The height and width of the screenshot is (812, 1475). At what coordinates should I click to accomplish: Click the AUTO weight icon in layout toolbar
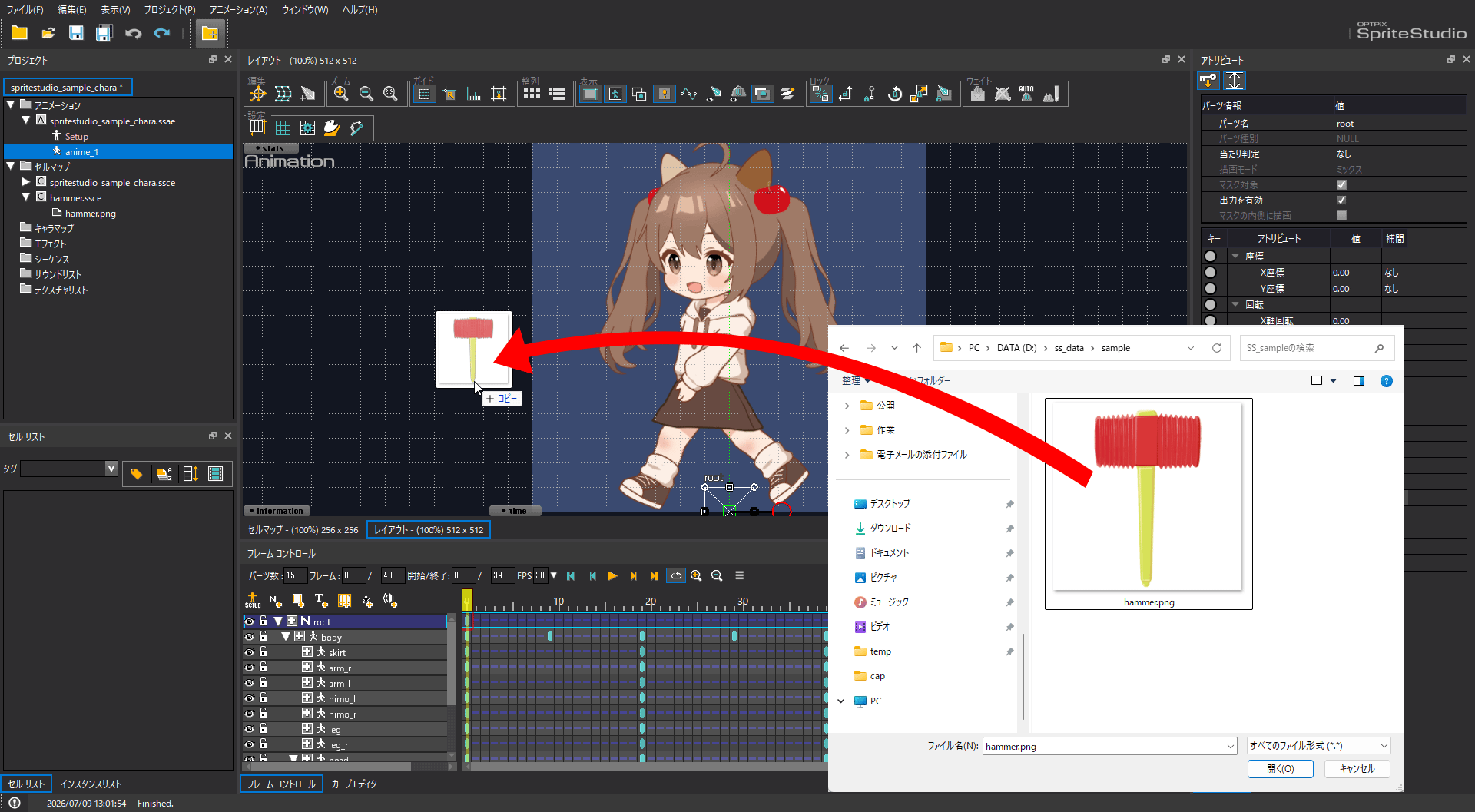tap(1026, 94)
